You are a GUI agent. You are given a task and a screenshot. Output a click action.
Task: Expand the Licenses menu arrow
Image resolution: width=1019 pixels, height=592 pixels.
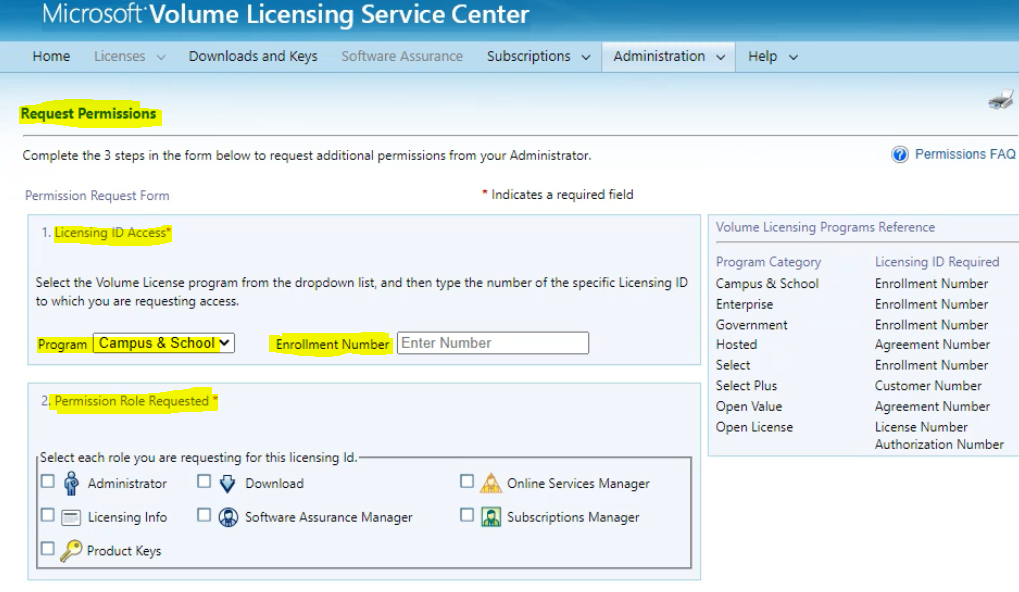pos(161,57)
